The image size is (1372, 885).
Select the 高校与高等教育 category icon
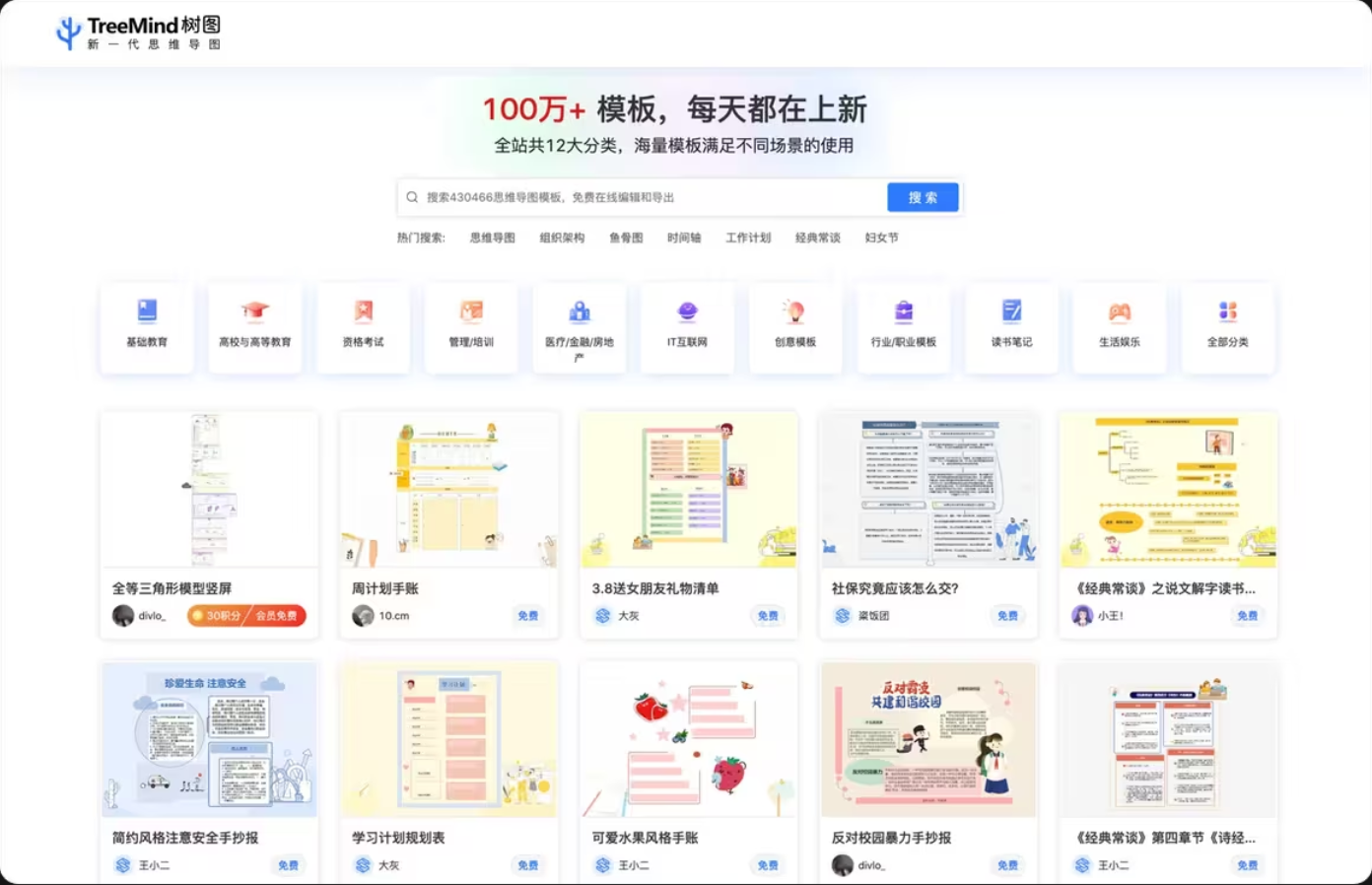click(x=254, y=328)
